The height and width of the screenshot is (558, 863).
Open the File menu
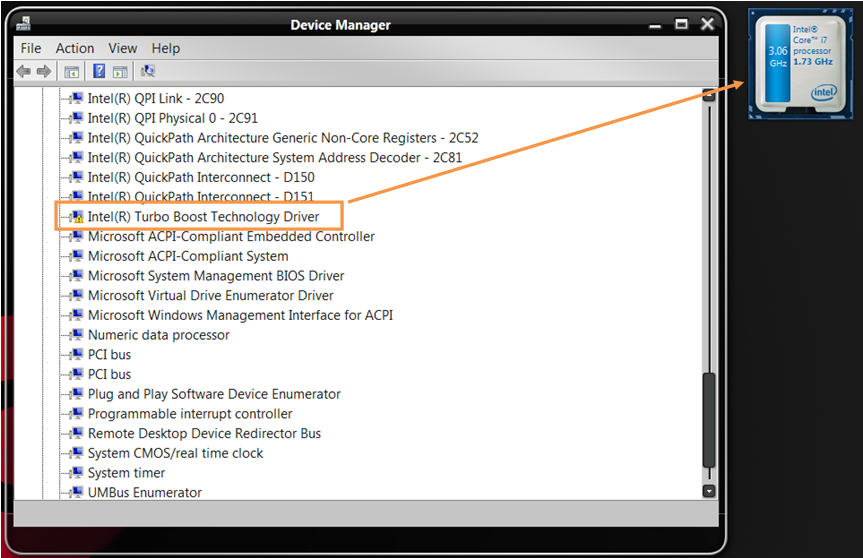pos(31,48)
